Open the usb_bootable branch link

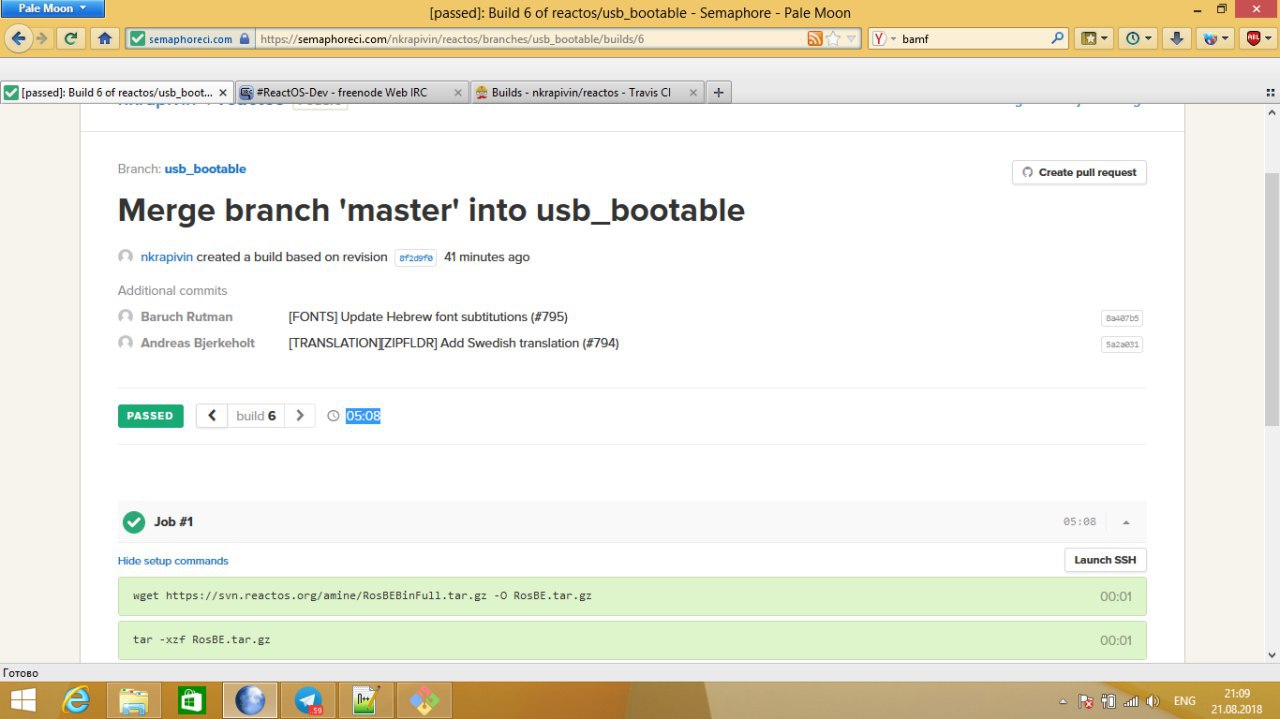point(205,169)
